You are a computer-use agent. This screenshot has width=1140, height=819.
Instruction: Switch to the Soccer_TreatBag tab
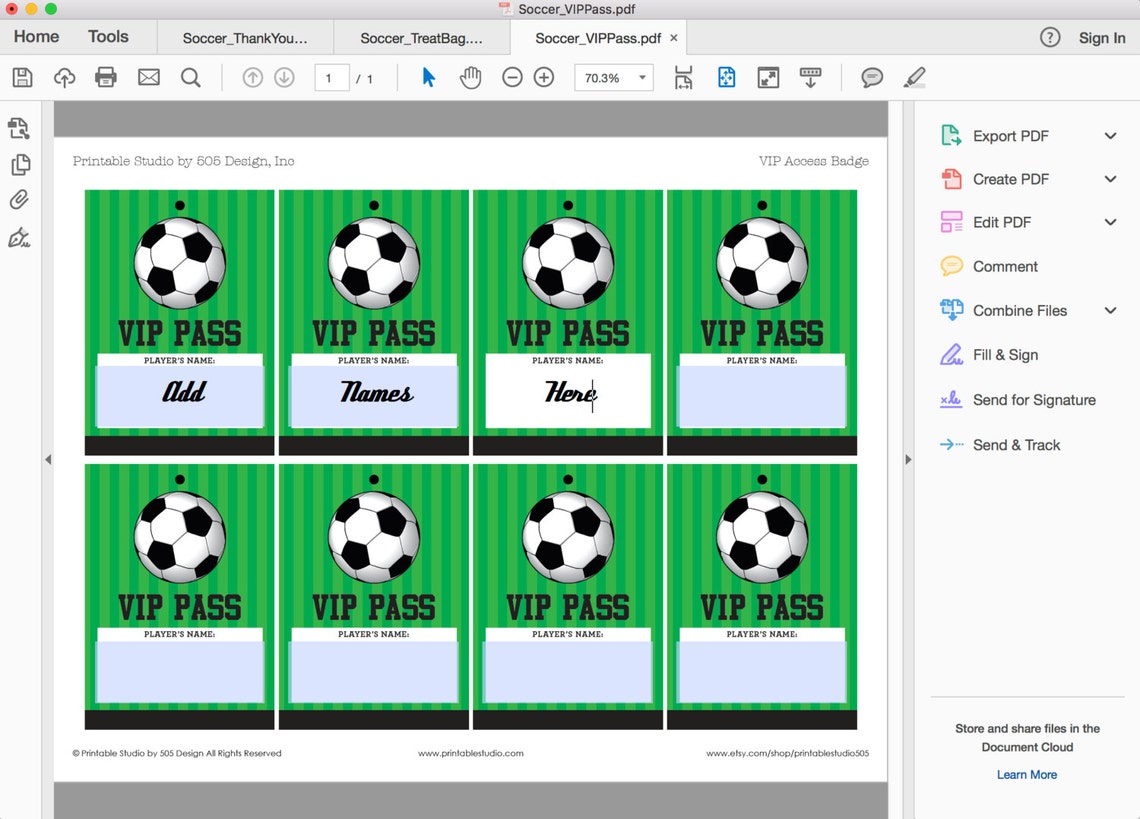(421, 38)
